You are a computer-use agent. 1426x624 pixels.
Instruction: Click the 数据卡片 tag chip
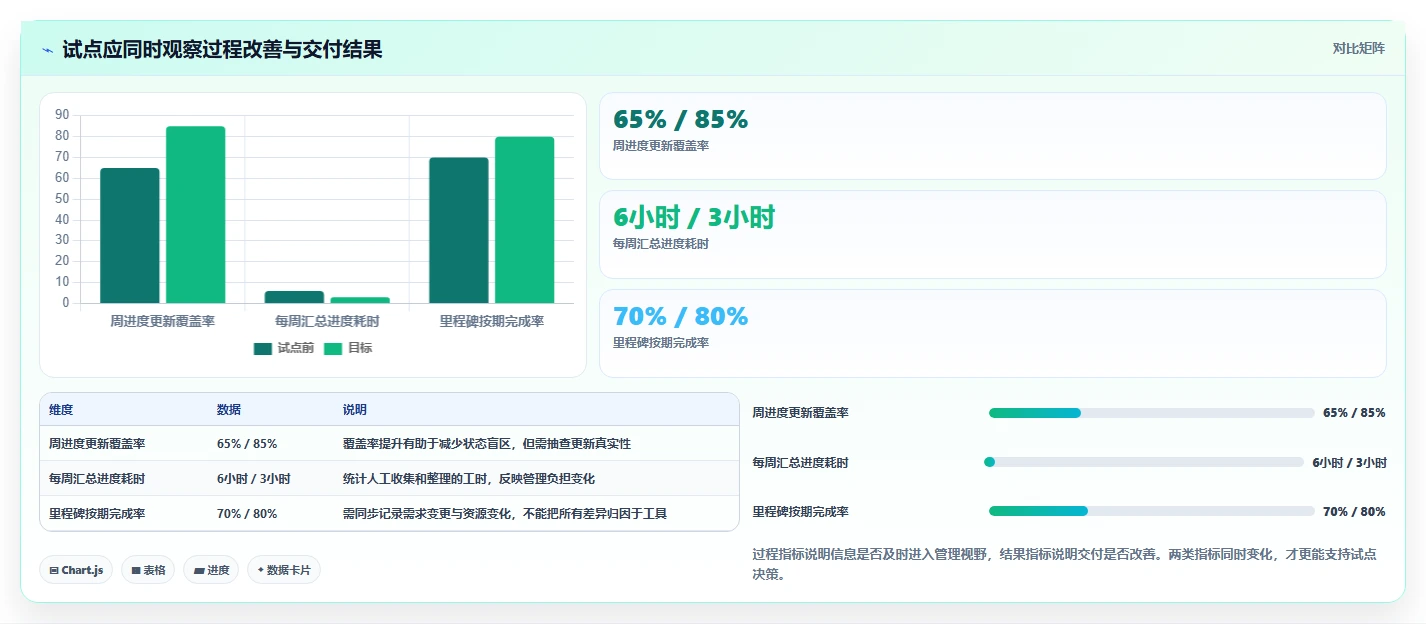click(284, 570)
